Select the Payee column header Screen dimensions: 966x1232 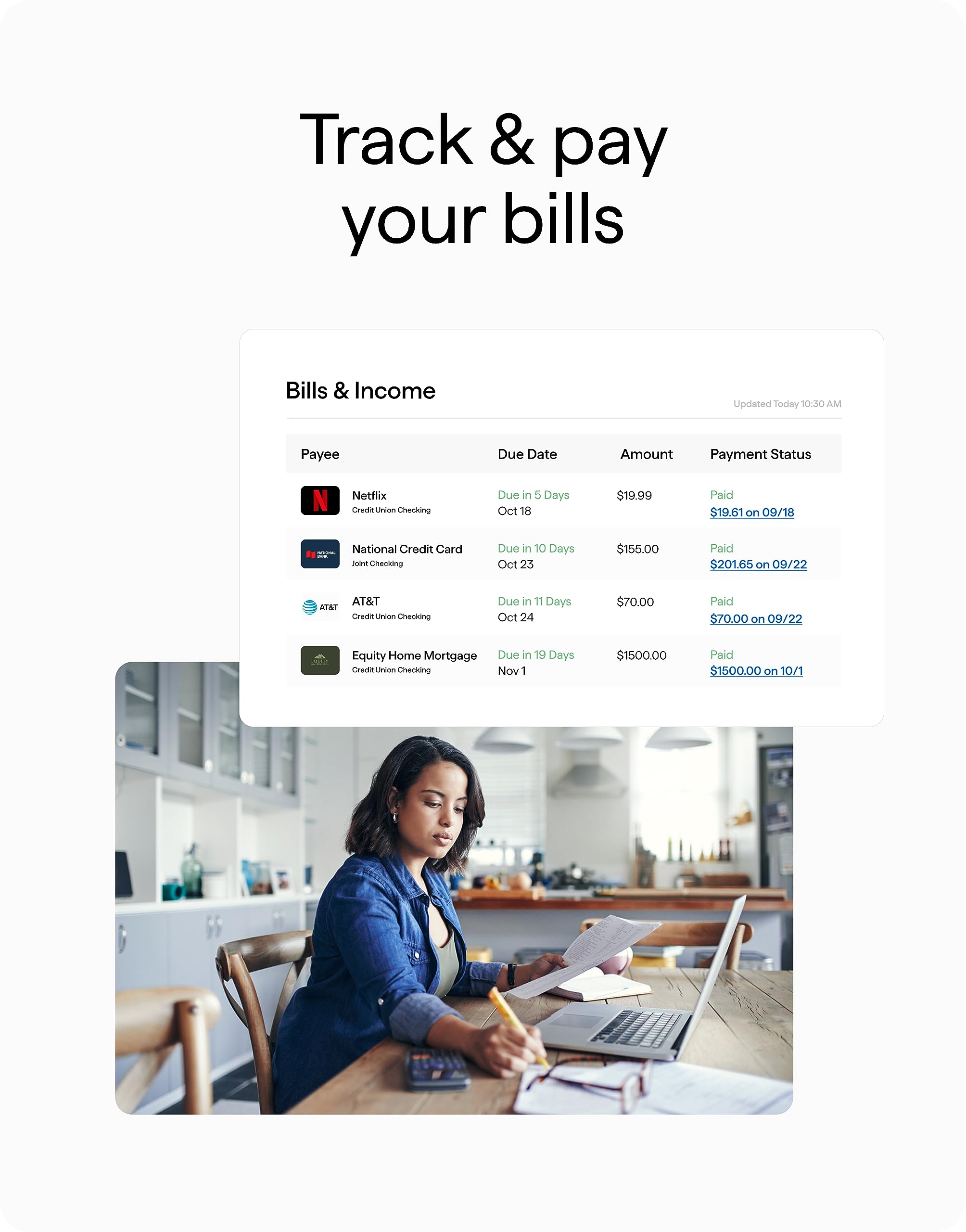320,454
